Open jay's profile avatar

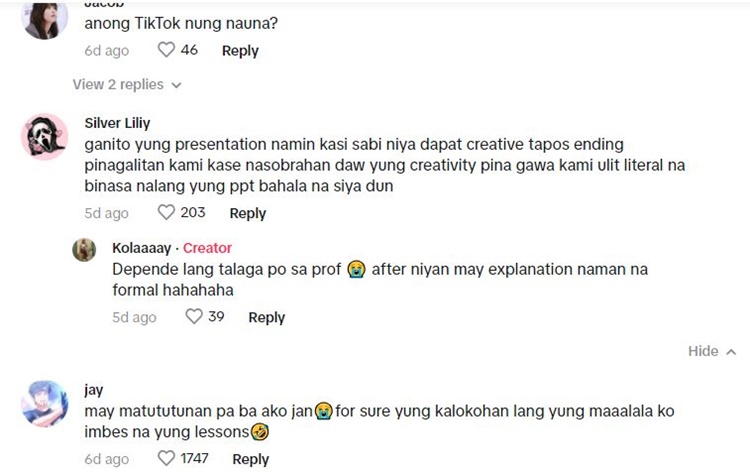coord(45,403)
